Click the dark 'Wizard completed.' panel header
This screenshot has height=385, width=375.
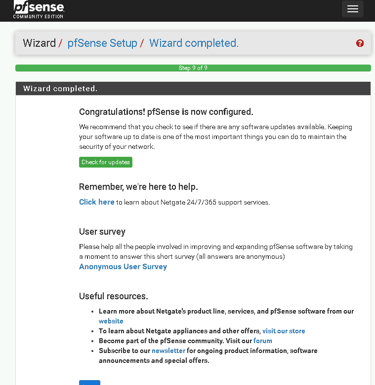pos(193,89)
